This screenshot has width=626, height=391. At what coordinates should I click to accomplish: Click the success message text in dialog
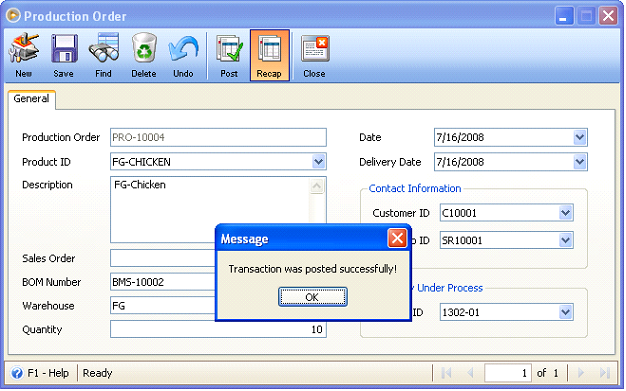click(x=313, y=269)
